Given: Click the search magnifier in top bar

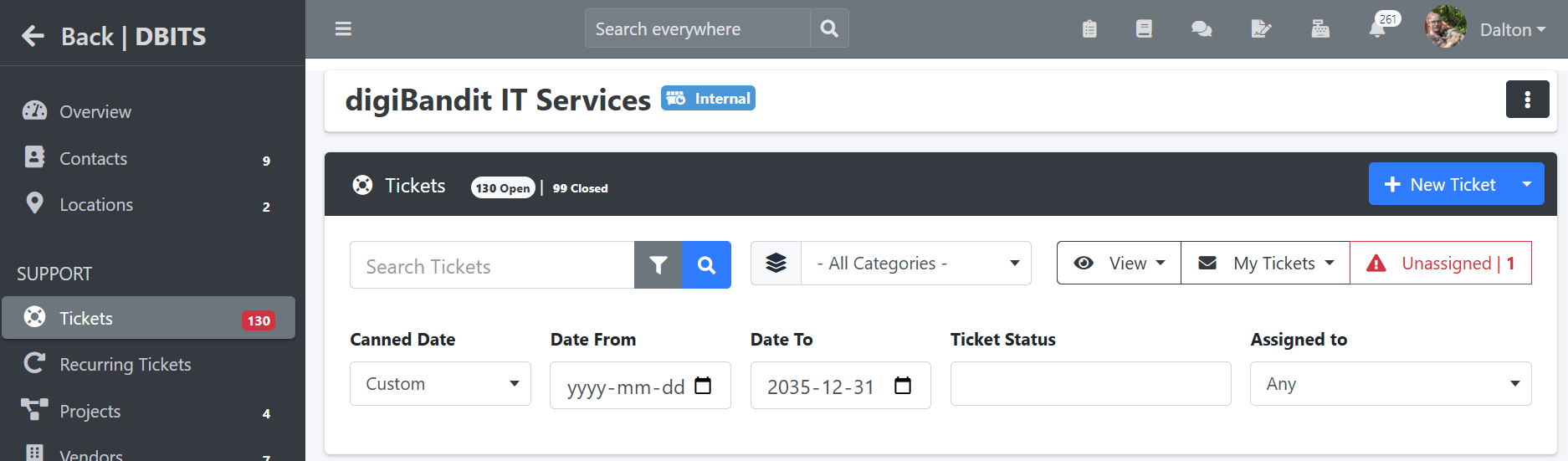Looking at the screenshot, I should [x=829, y=29].
